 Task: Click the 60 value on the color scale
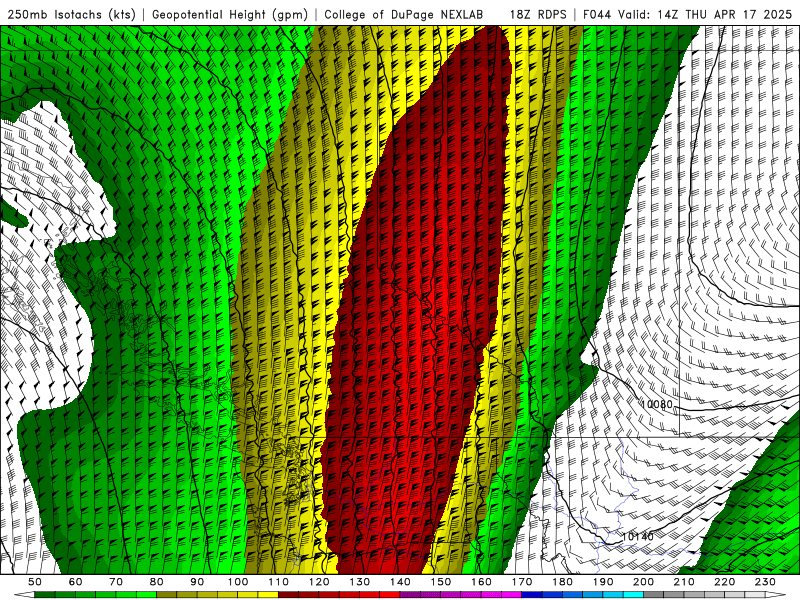(x=75, y=582)
